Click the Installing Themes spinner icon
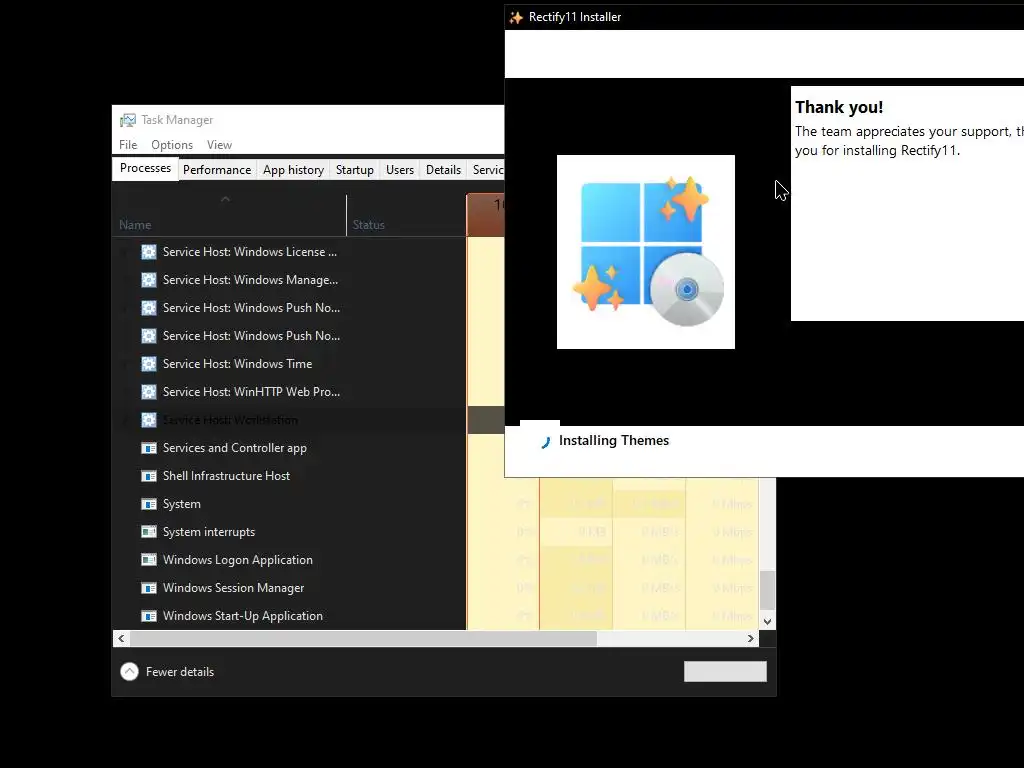This screenshot has height=768, width=1024. 545,442
